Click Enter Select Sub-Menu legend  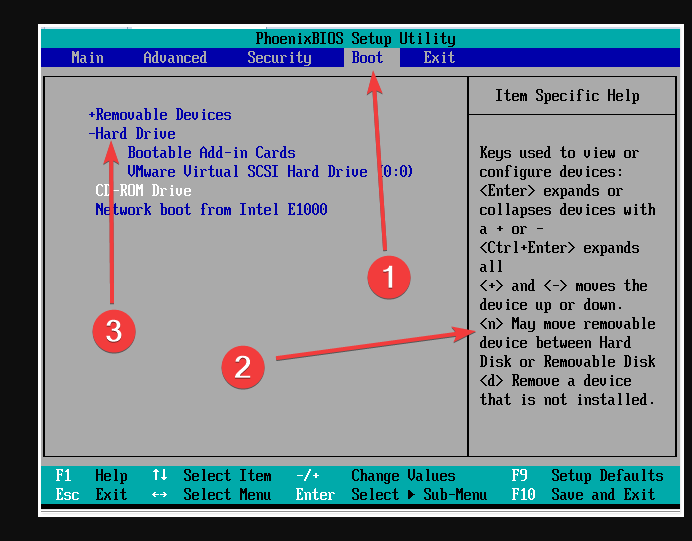(x=391, y=495)
